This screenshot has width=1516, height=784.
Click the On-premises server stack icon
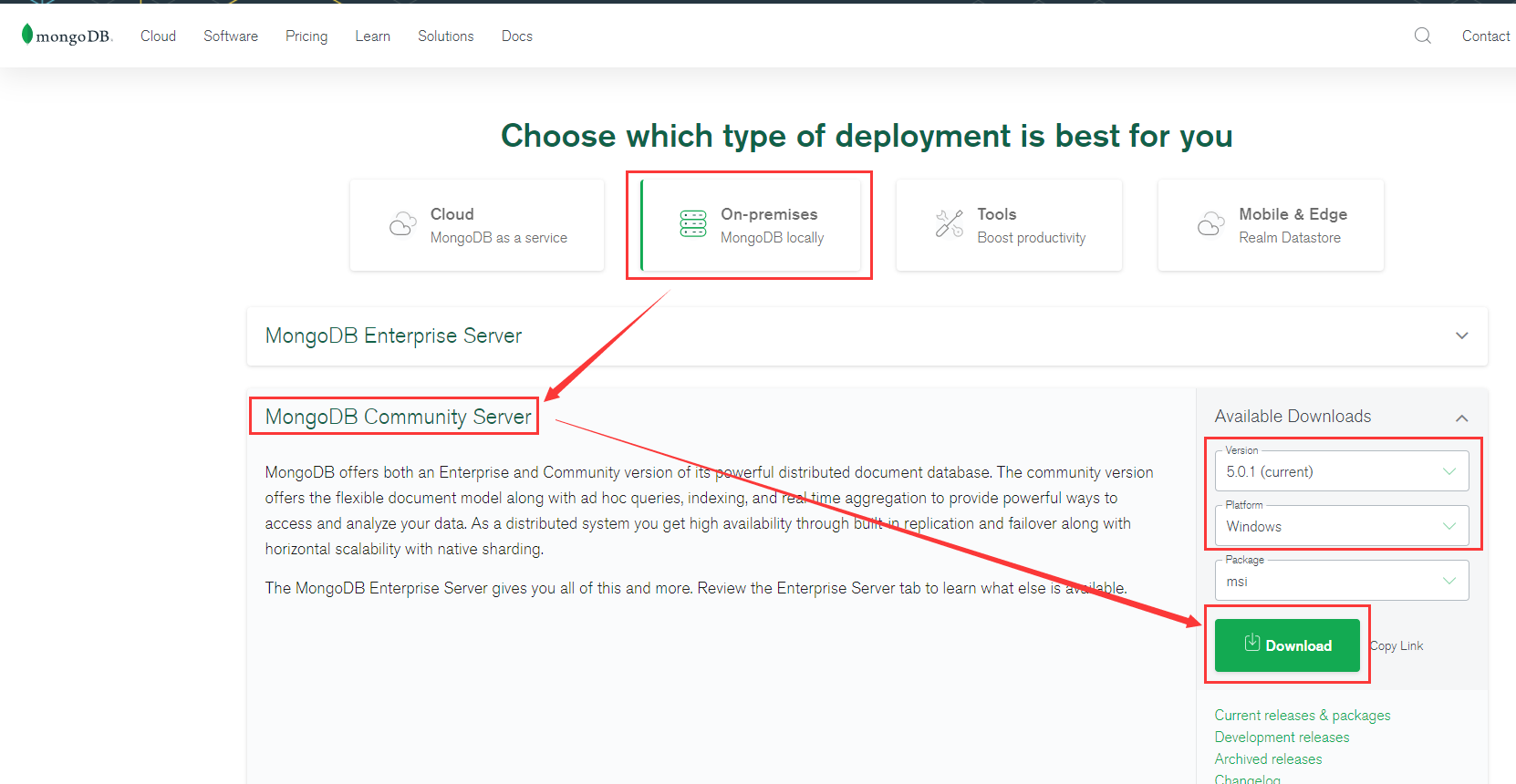(693, 223)
